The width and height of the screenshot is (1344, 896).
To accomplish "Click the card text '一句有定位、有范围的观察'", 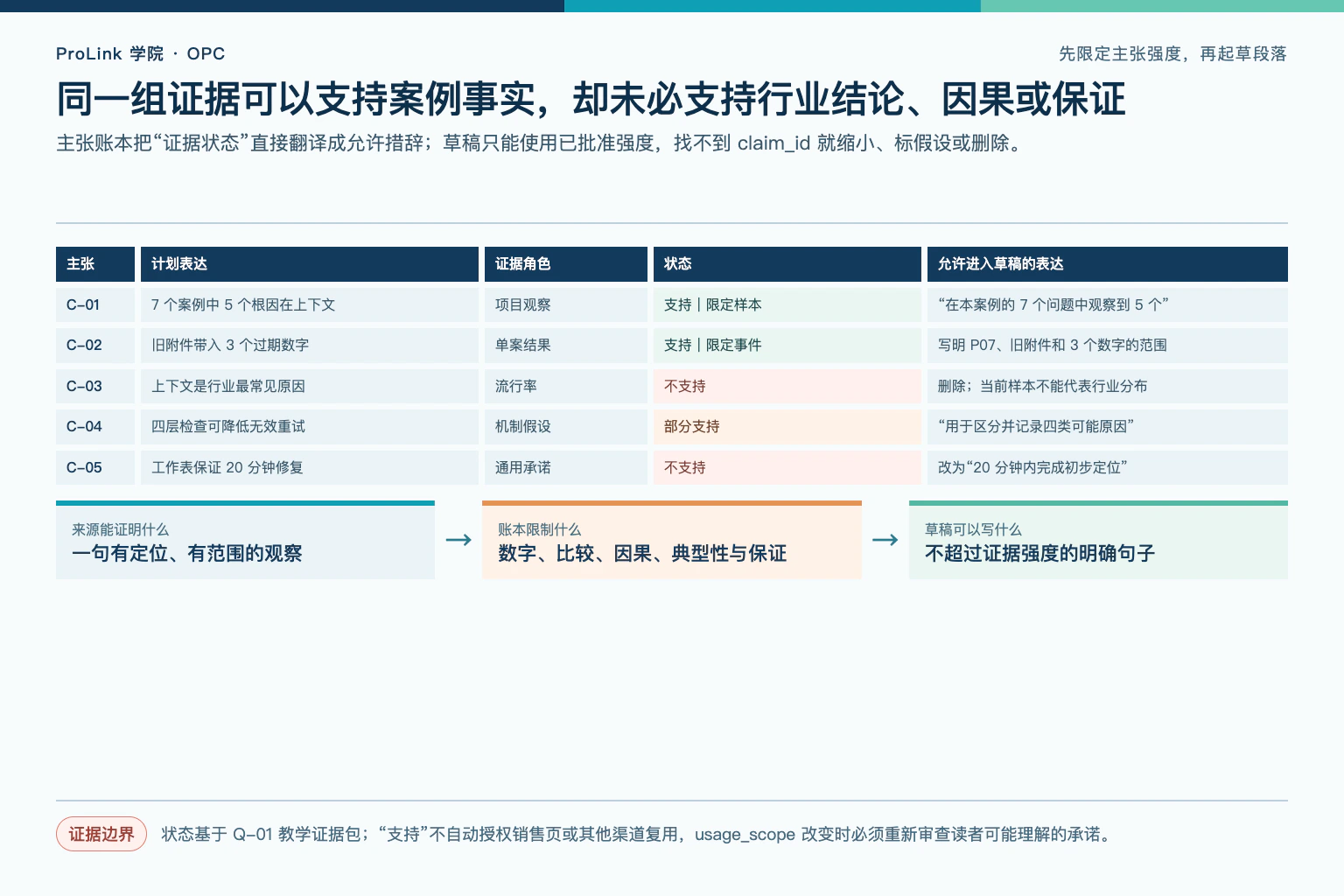I will coord(187,553).
